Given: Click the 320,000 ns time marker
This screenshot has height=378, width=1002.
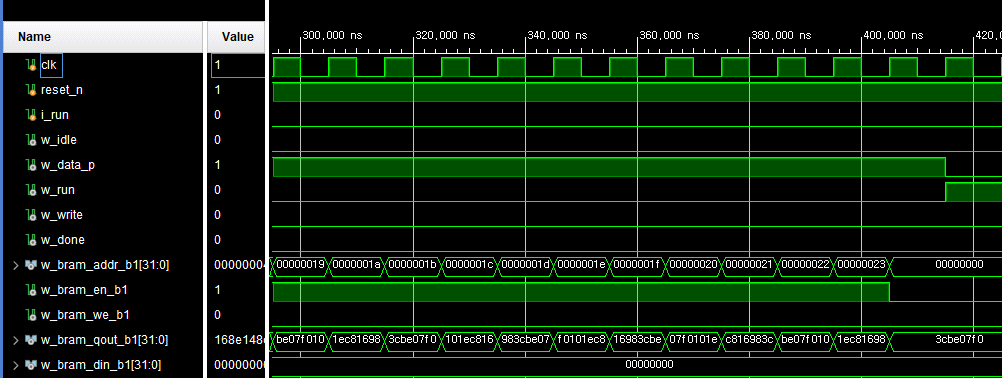Looking at the screenshot, I should pos(446,36).
